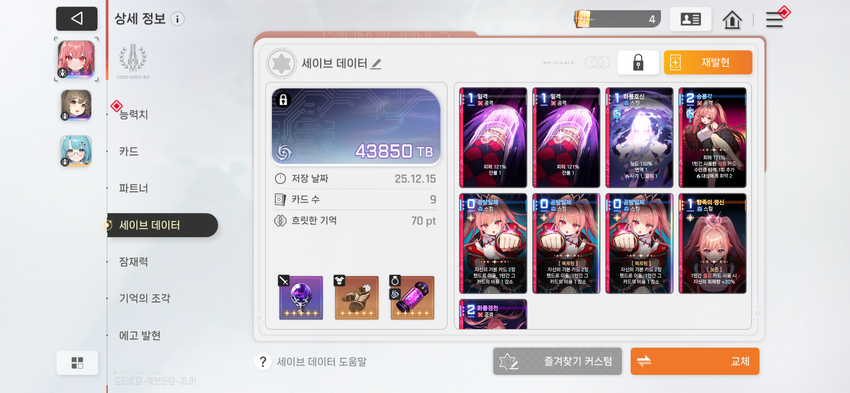Click the back arrow button
Viewport: 850px width, 393px height.
pos(77,19)
